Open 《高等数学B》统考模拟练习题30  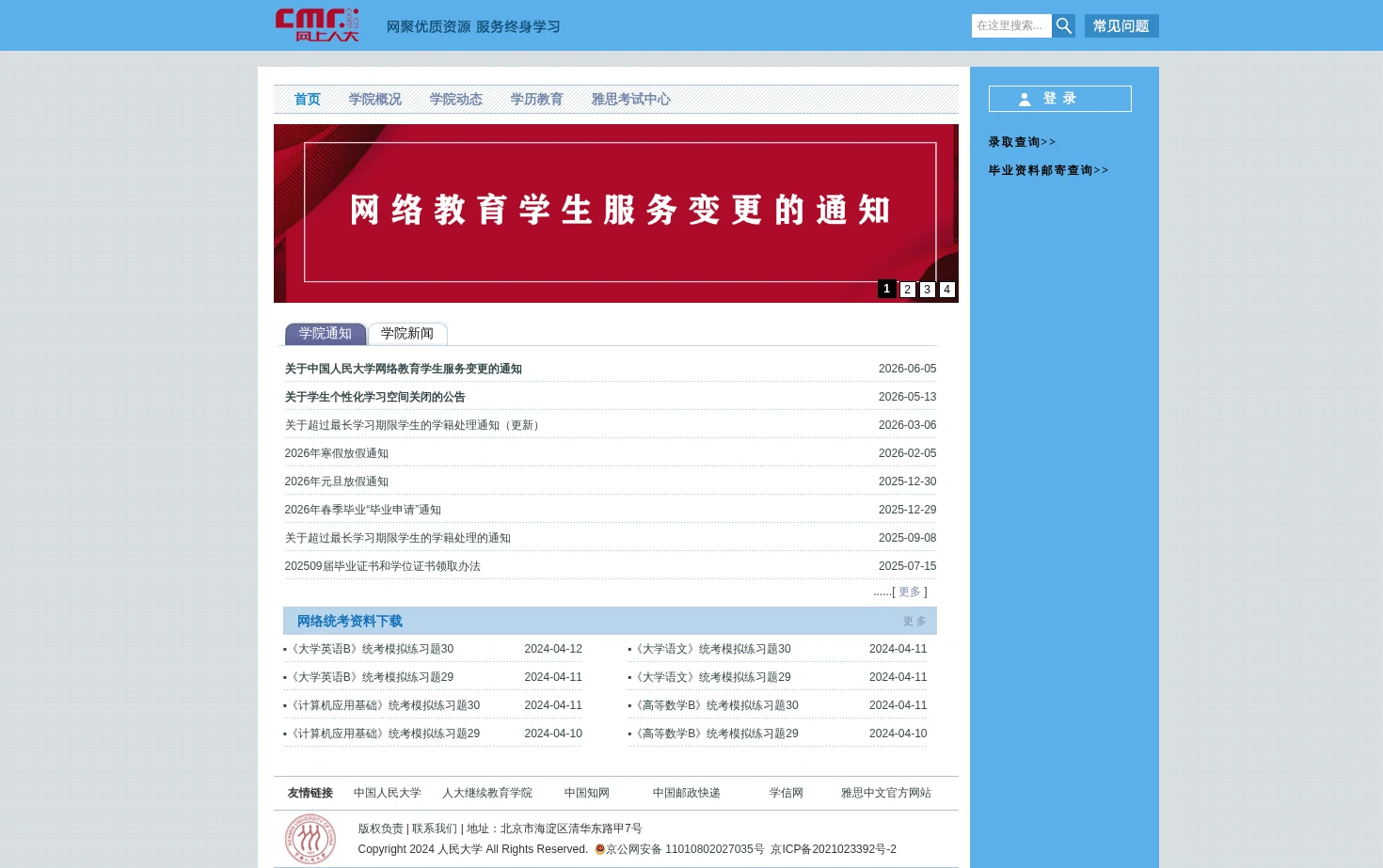[715, 705]
